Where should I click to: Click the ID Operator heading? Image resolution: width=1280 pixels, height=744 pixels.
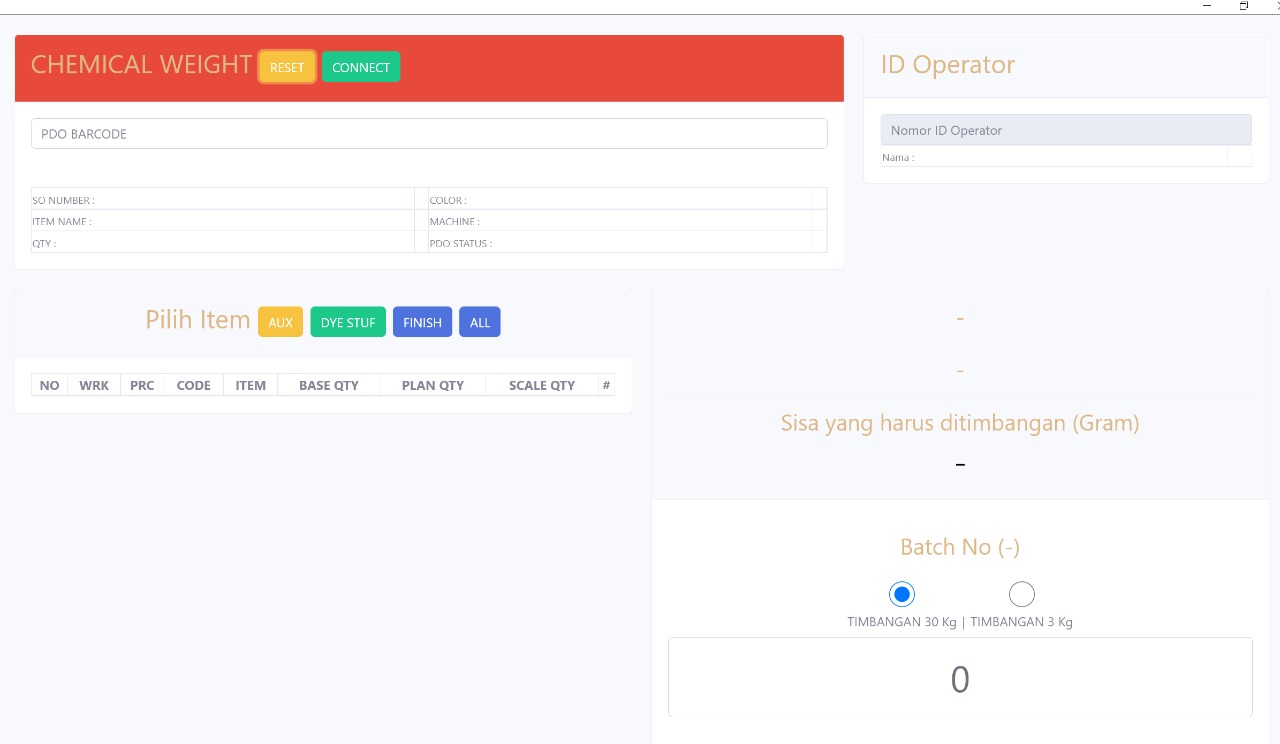point(948,65)
